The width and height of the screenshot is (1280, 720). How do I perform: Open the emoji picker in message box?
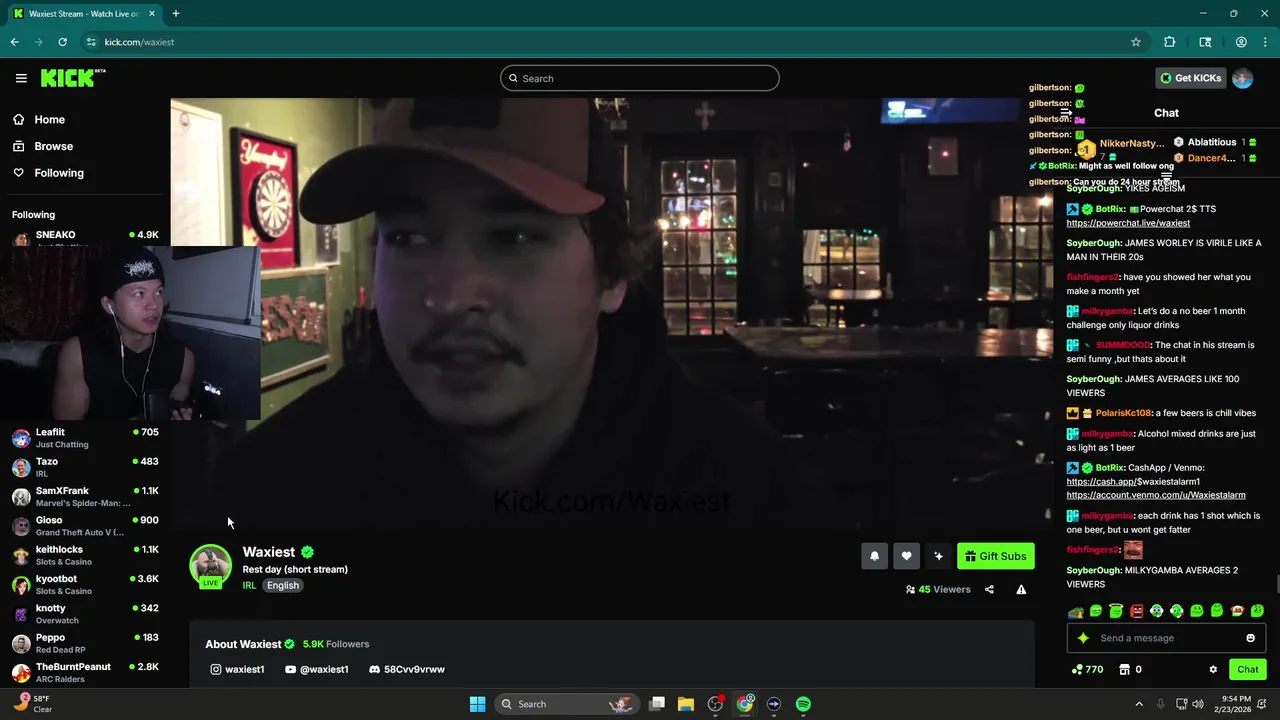pyautogui.click(x=1250, y=638)
